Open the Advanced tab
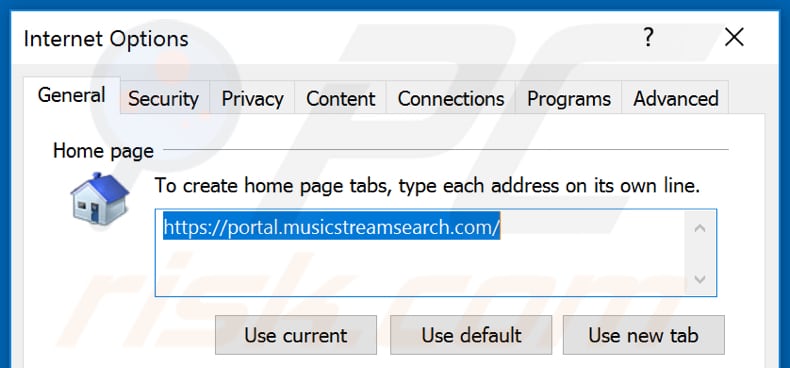790x368 pixels. coord(676,98)
